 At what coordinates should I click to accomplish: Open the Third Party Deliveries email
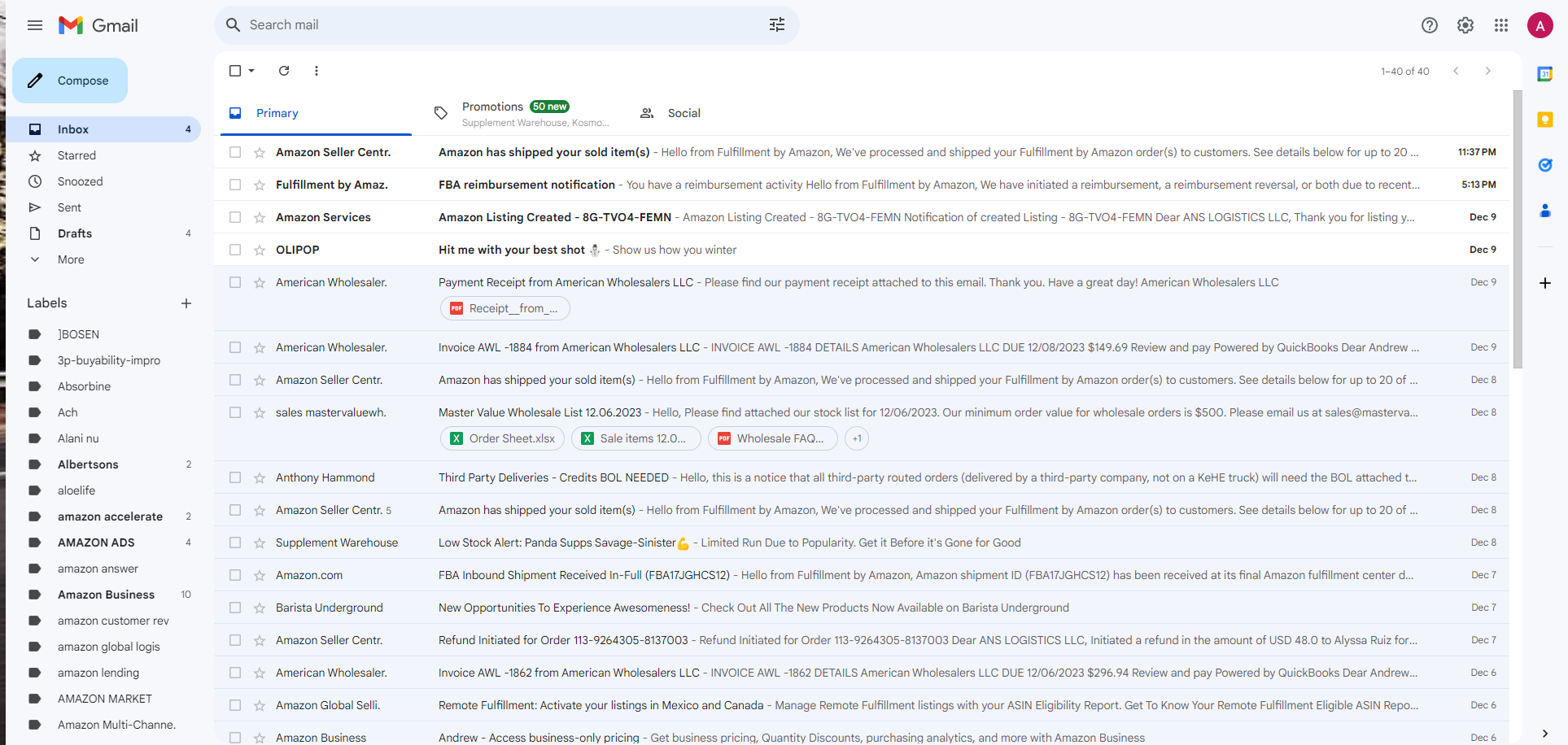[862, 477]
